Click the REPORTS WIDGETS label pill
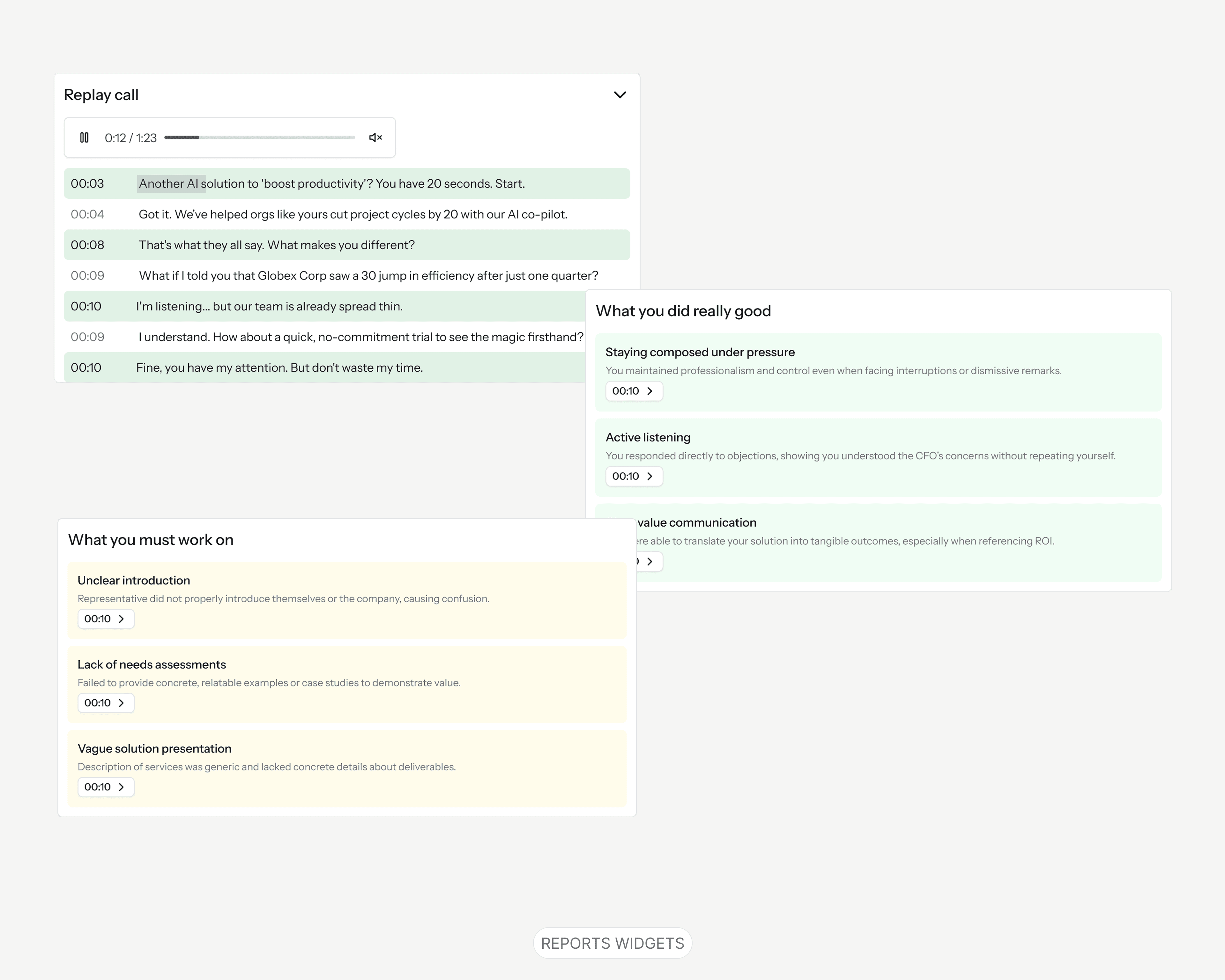 (612, 943)
